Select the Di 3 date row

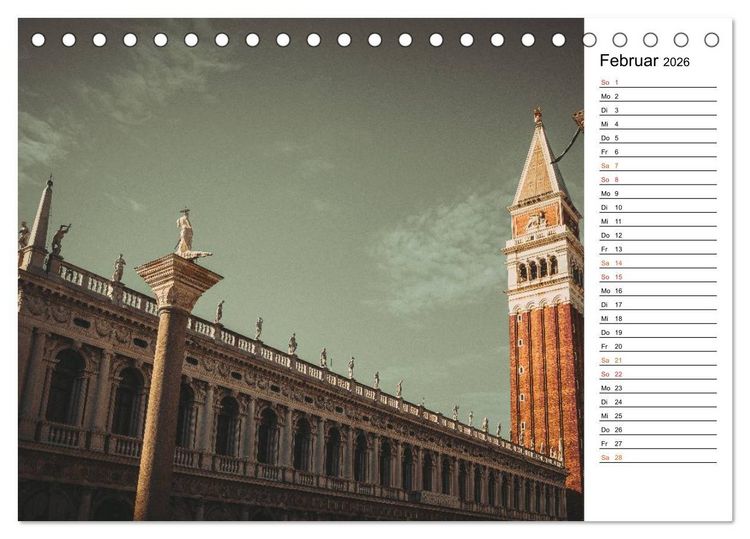(x=658, y=110)
